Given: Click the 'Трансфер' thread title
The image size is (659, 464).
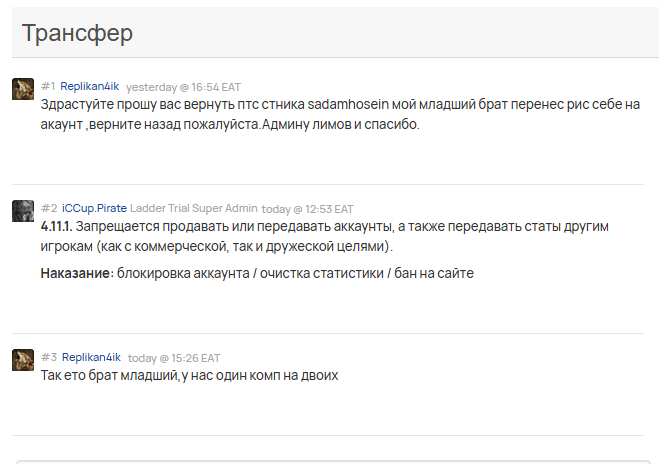Looking at the screenshot, I should pyautogui.click(x=77, y=33).
